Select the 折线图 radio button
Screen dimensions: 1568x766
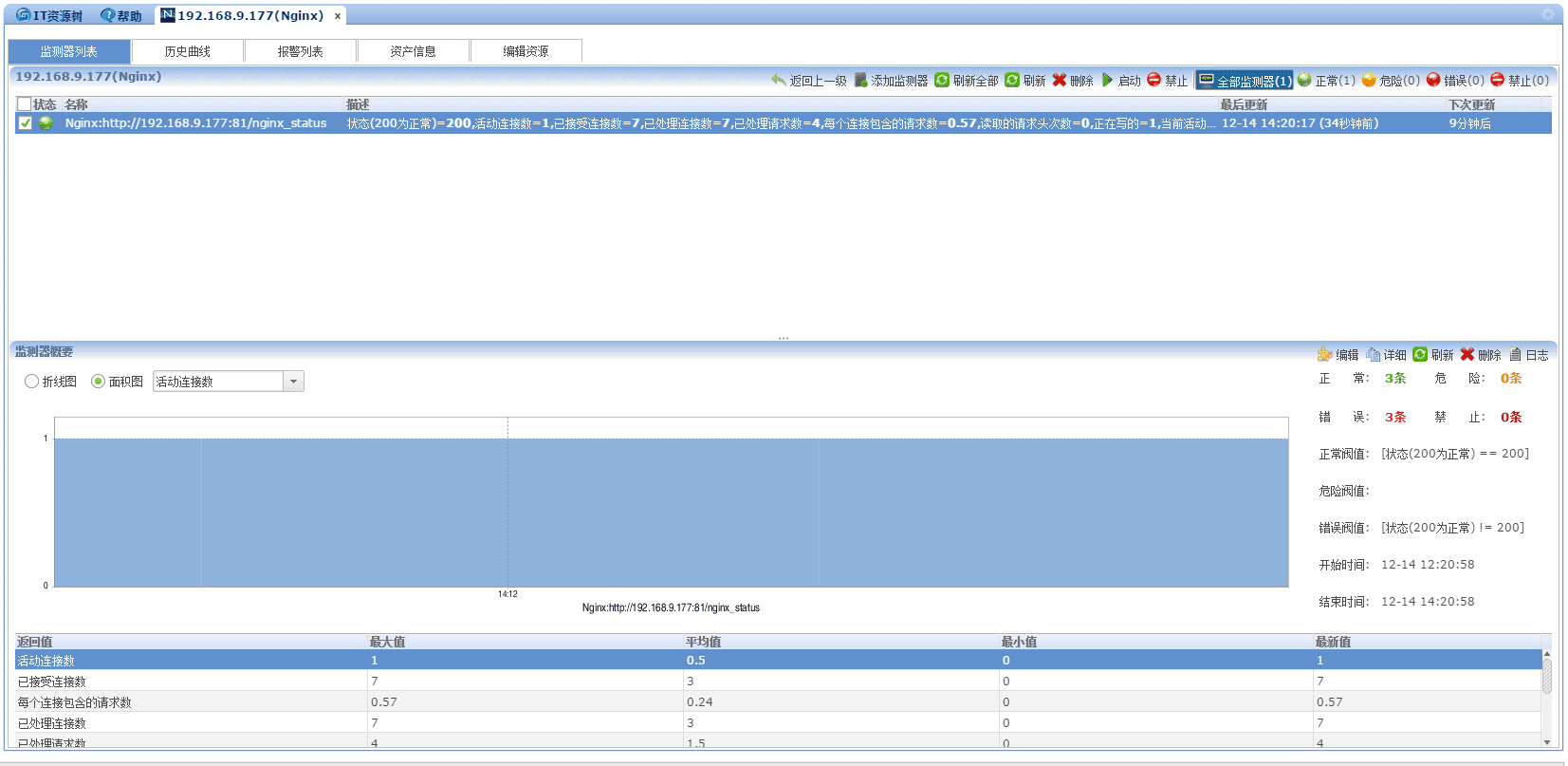click(31, 382)
